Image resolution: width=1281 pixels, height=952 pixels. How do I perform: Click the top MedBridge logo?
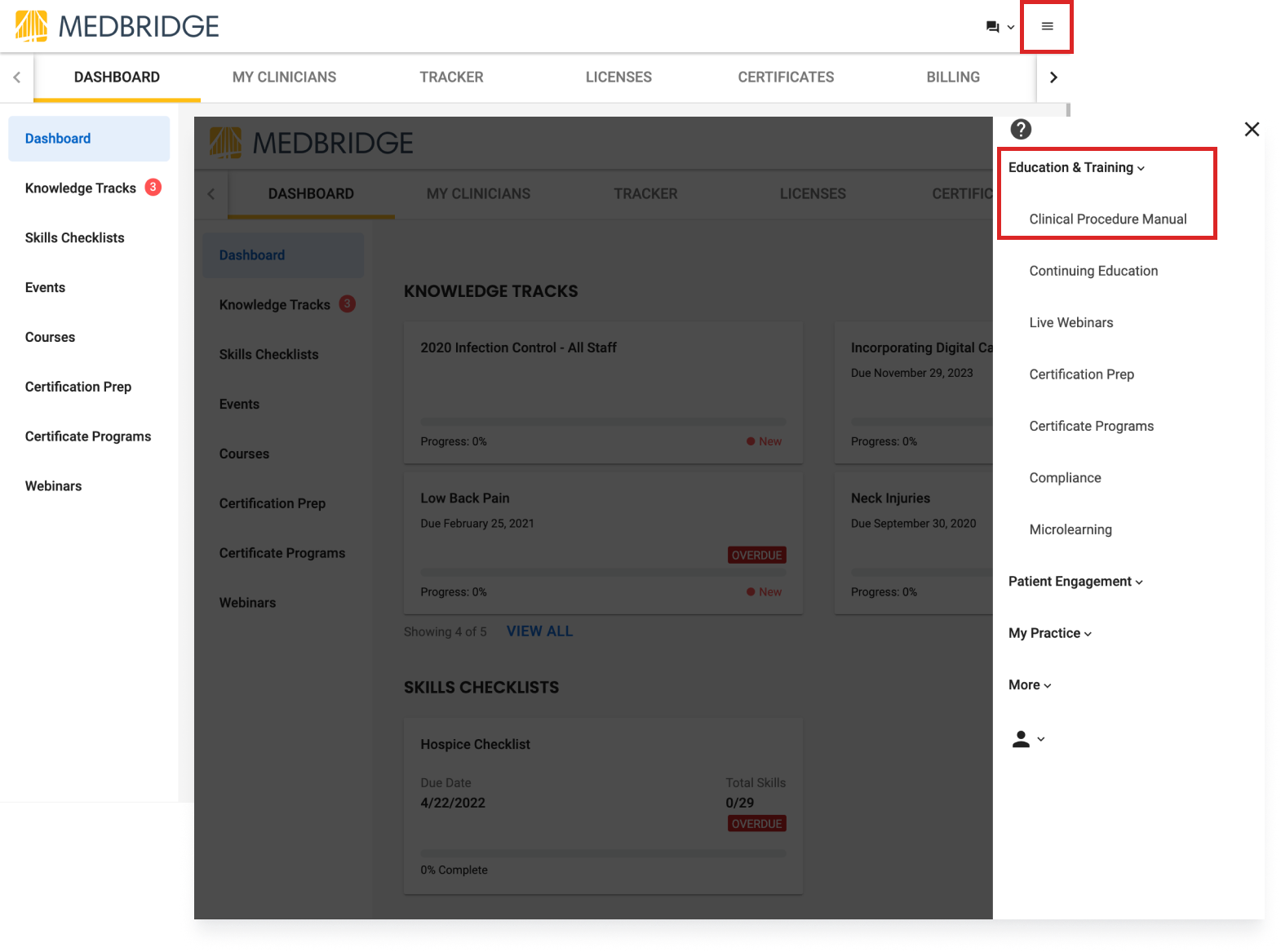[x=117, y=26]
